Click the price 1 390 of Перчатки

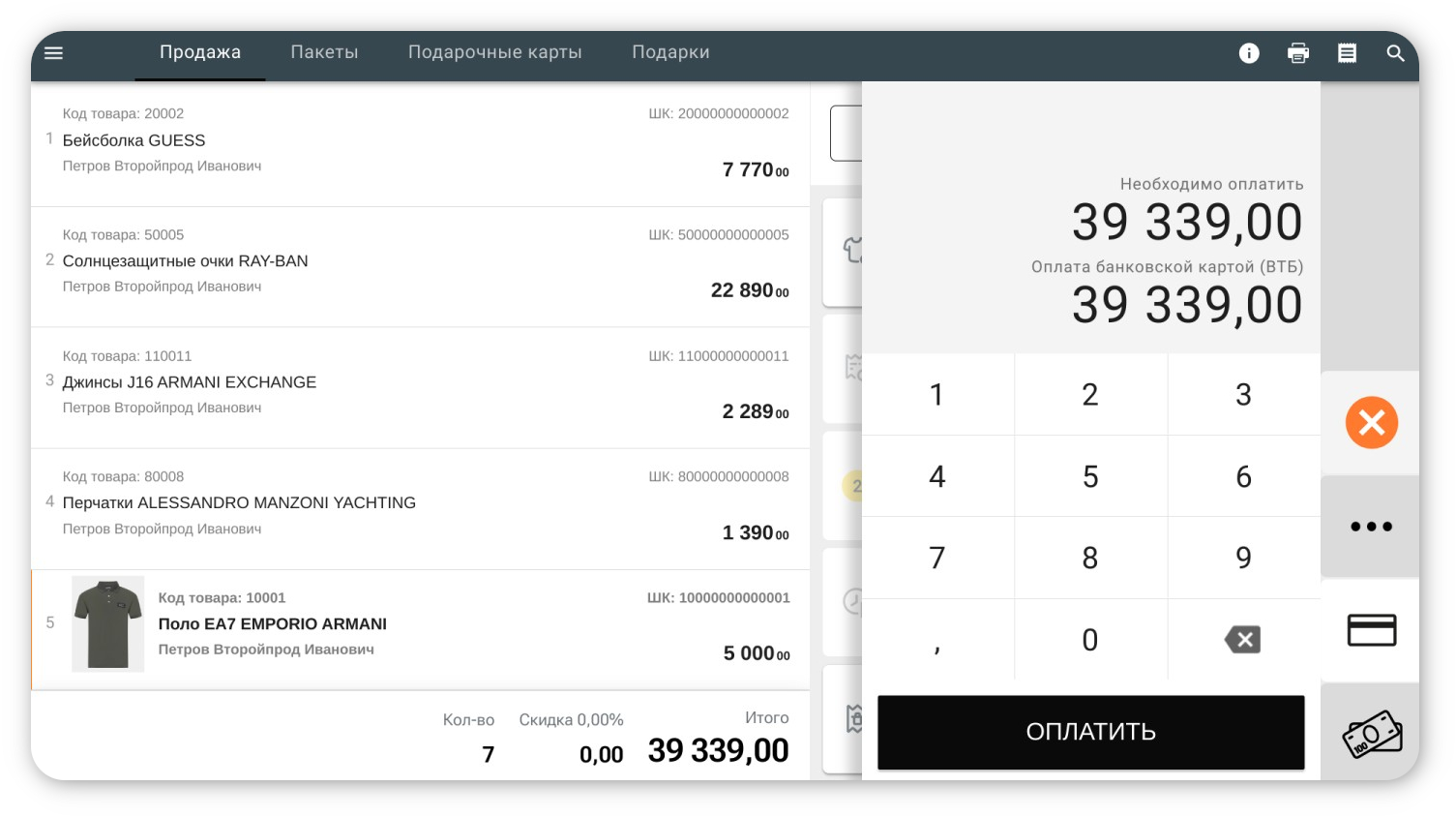pyautogui.click(x=756, y=532)
